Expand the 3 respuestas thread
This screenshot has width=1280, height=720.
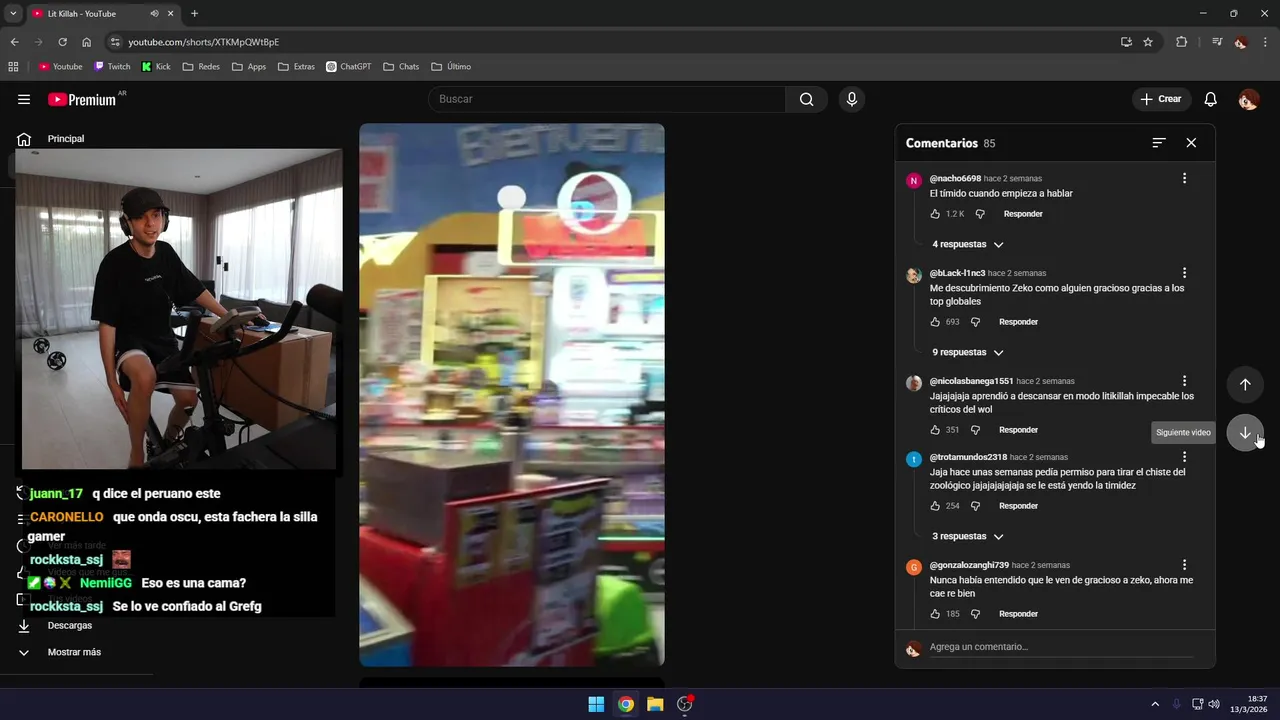[967, 536]
